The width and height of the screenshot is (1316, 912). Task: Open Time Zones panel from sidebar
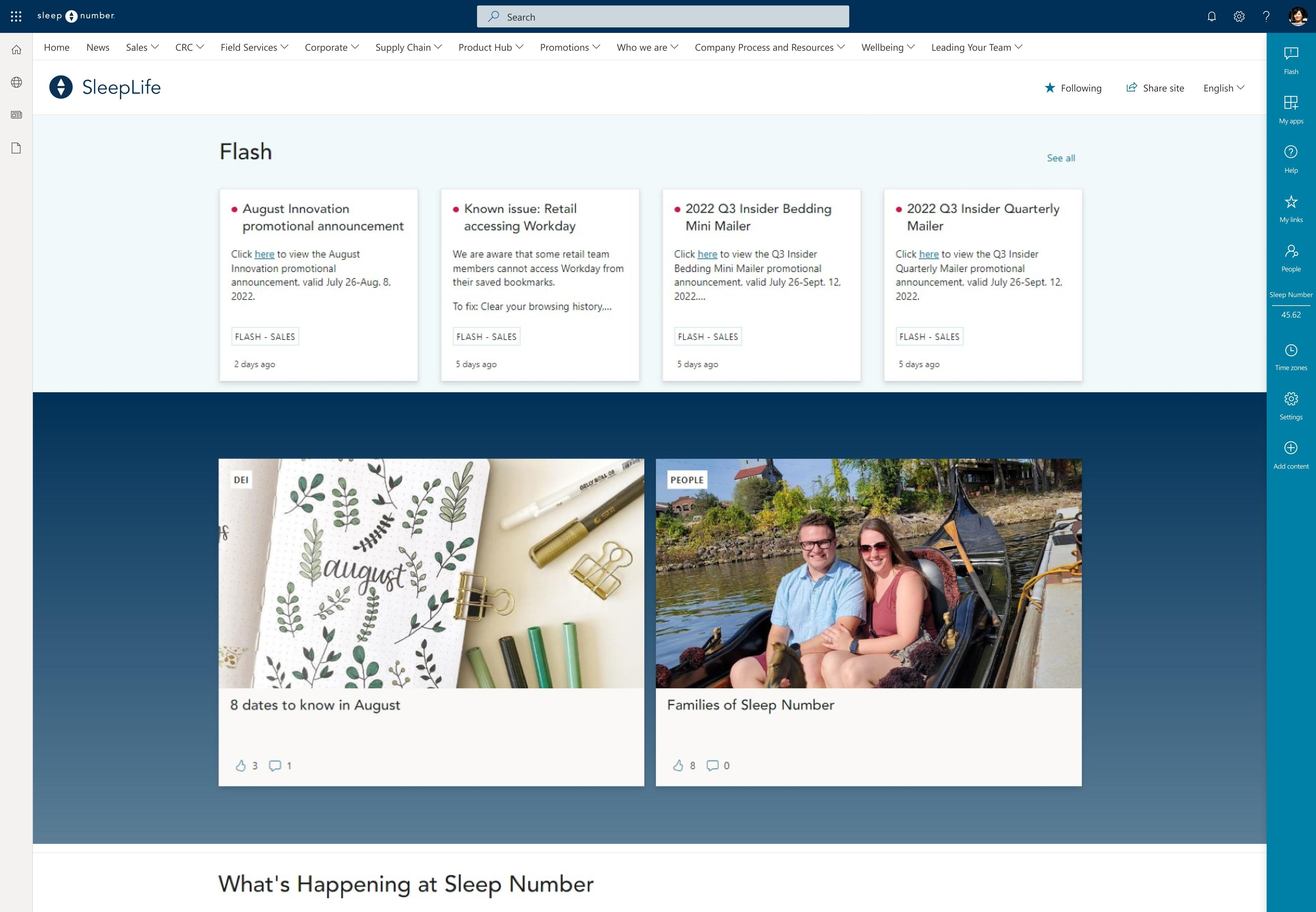point(1291,355)
